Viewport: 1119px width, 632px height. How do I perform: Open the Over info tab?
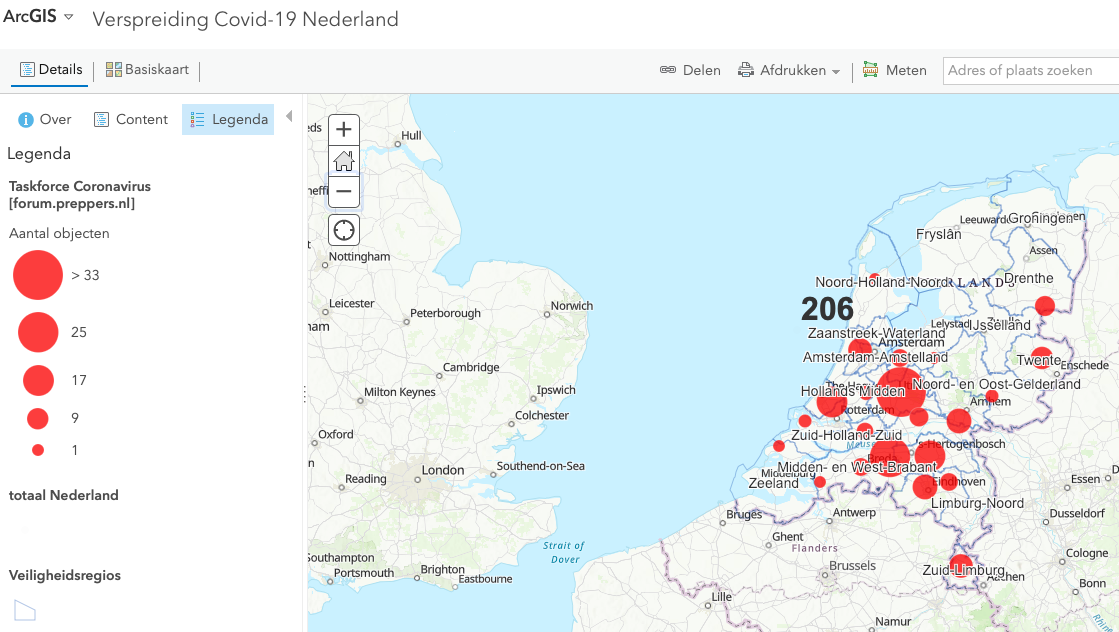pyautogui.click(x=45, y=120)
